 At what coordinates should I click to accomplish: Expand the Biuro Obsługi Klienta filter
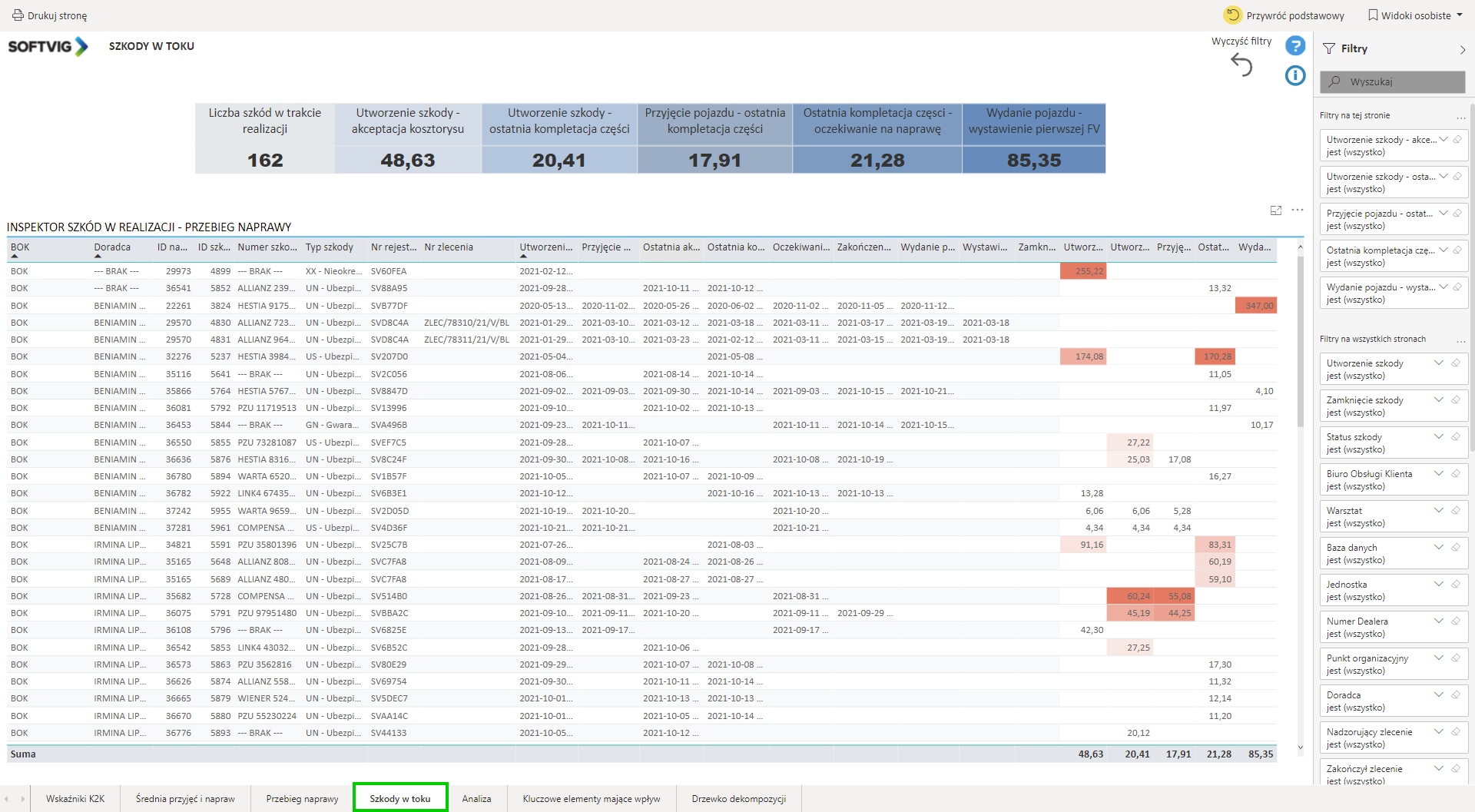pyautogui.click(x=1439, y=474)
